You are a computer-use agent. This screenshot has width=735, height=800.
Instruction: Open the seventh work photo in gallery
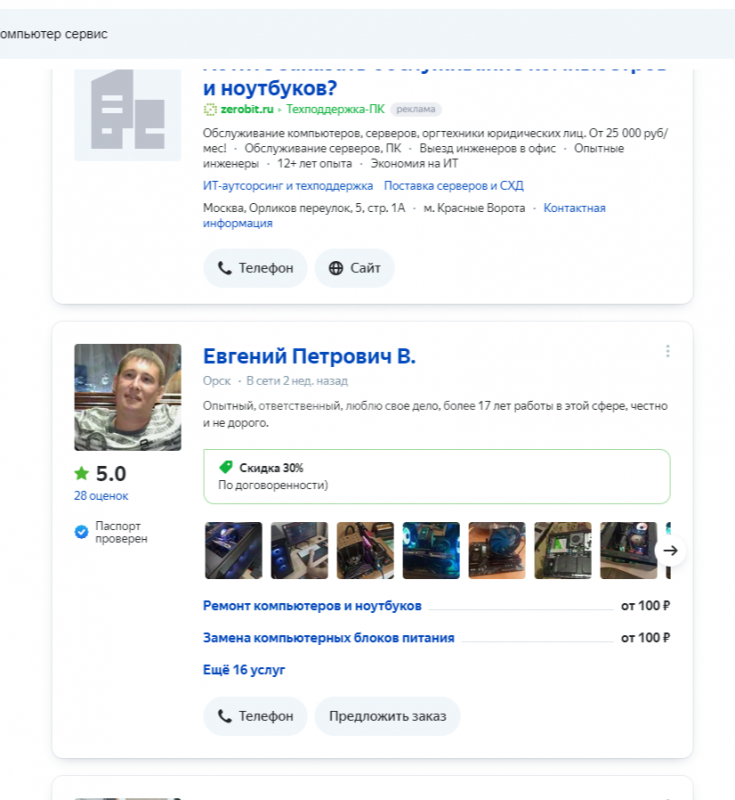coord(628,551)
